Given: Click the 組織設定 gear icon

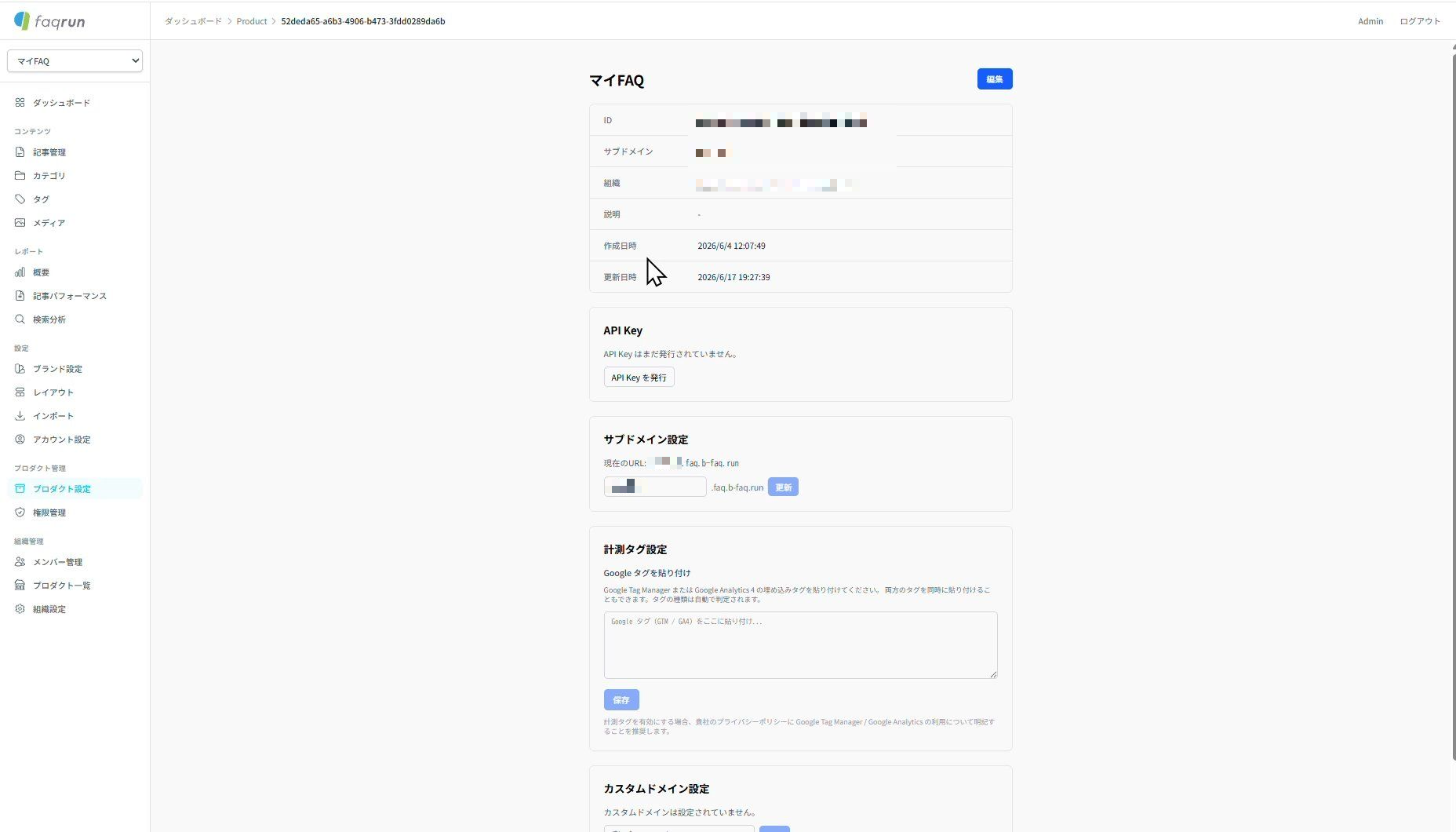Looking at the screenshot, I should [x=20, y=609].
